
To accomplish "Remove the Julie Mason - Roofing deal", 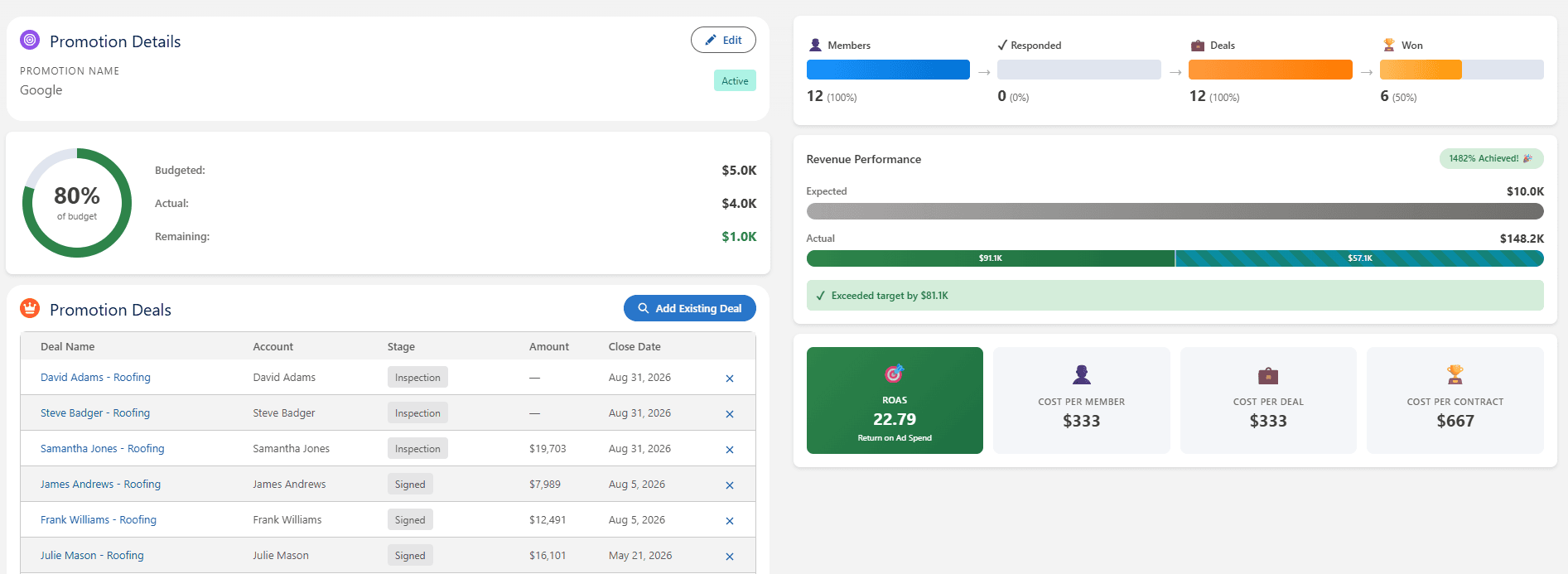I will coord(730,557).
